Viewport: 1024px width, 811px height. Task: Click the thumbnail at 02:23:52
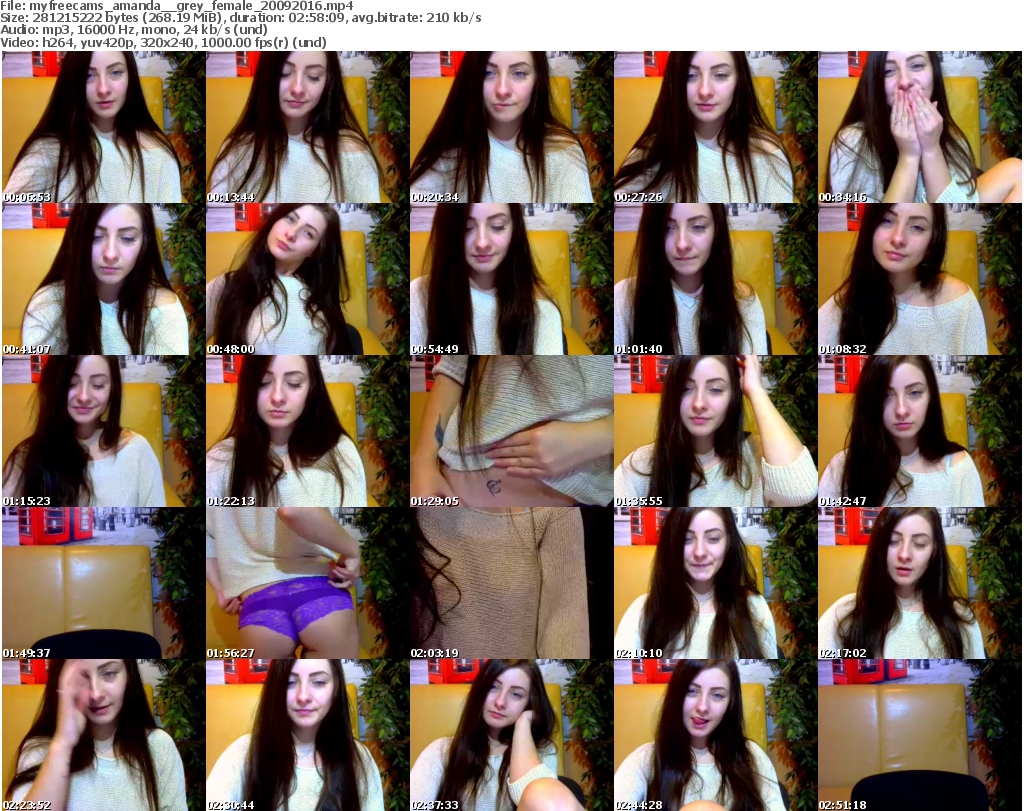tap(103, 735)
